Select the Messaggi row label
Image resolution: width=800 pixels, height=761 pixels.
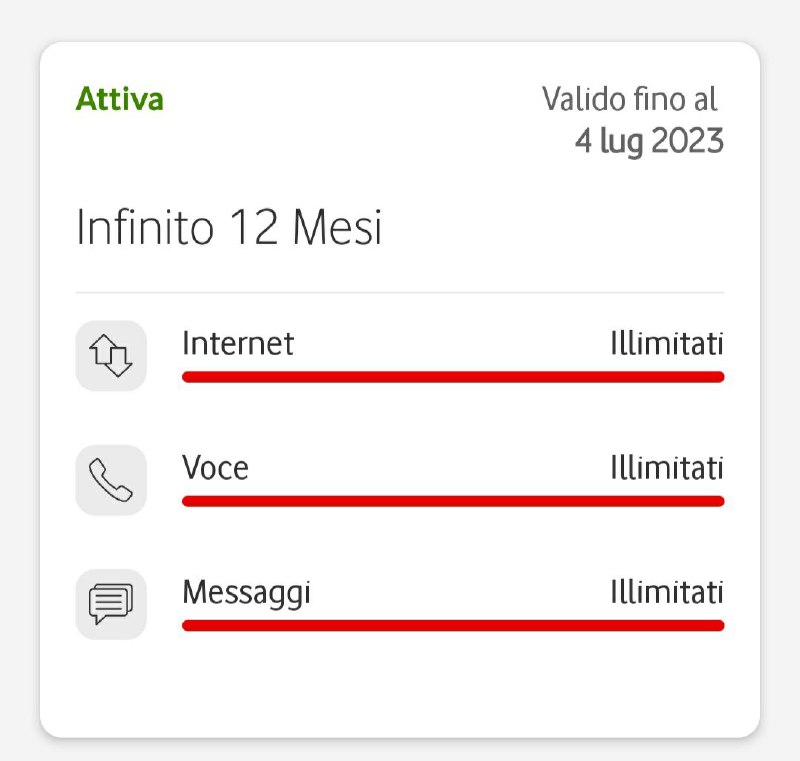click(246, 592)
